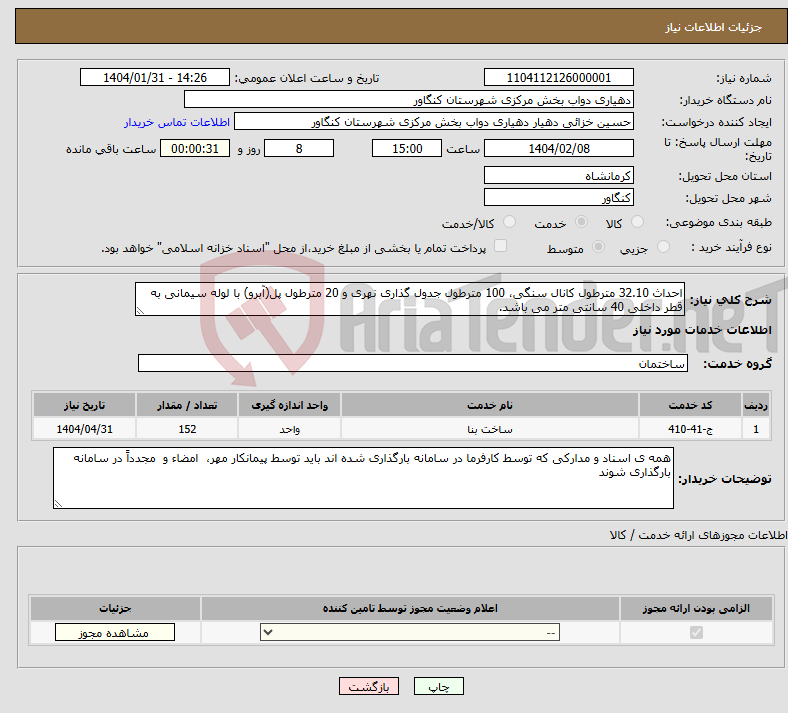Viewport: 788px width, 713px height.
Task: Click the ردیف column header
Action: tap(756, 405)
